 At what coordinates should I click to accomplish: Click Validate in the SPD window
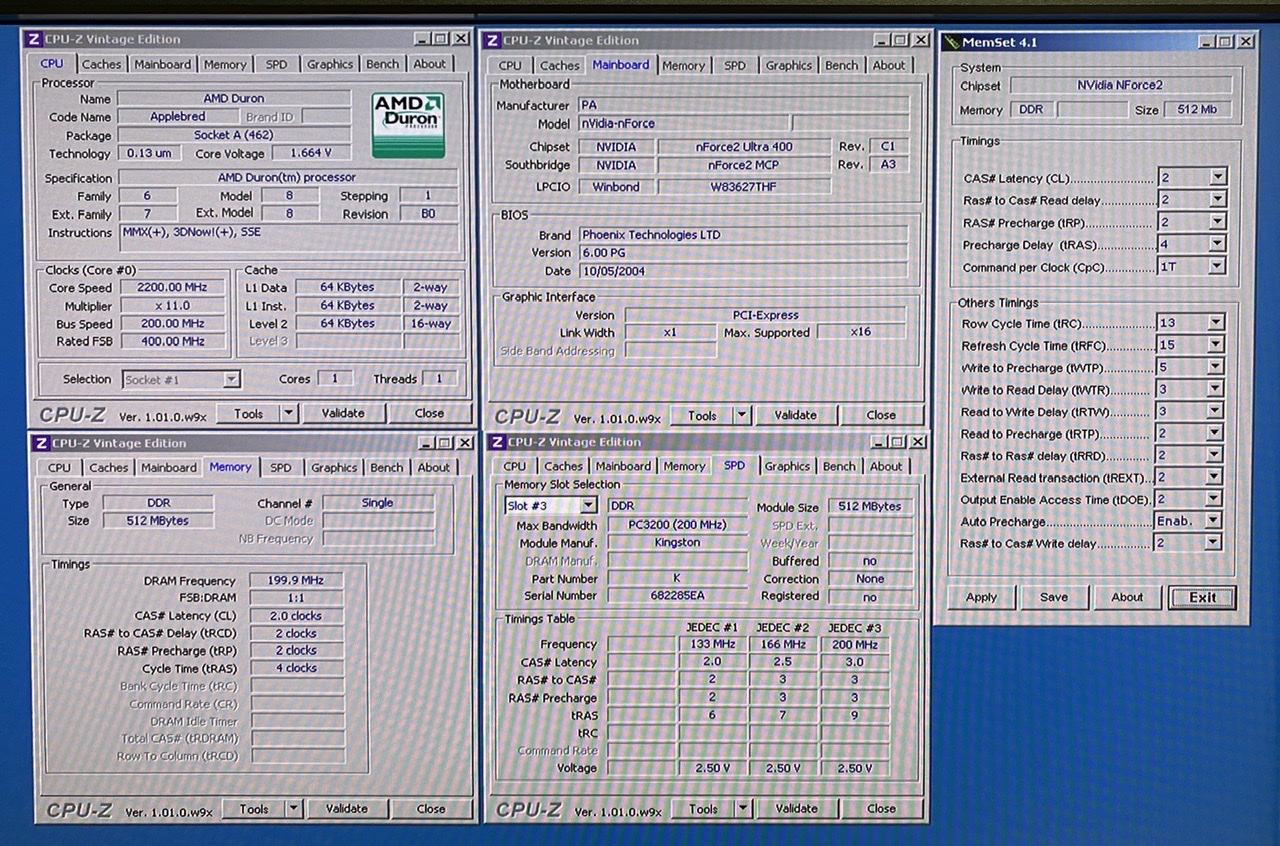click(796, 808)
